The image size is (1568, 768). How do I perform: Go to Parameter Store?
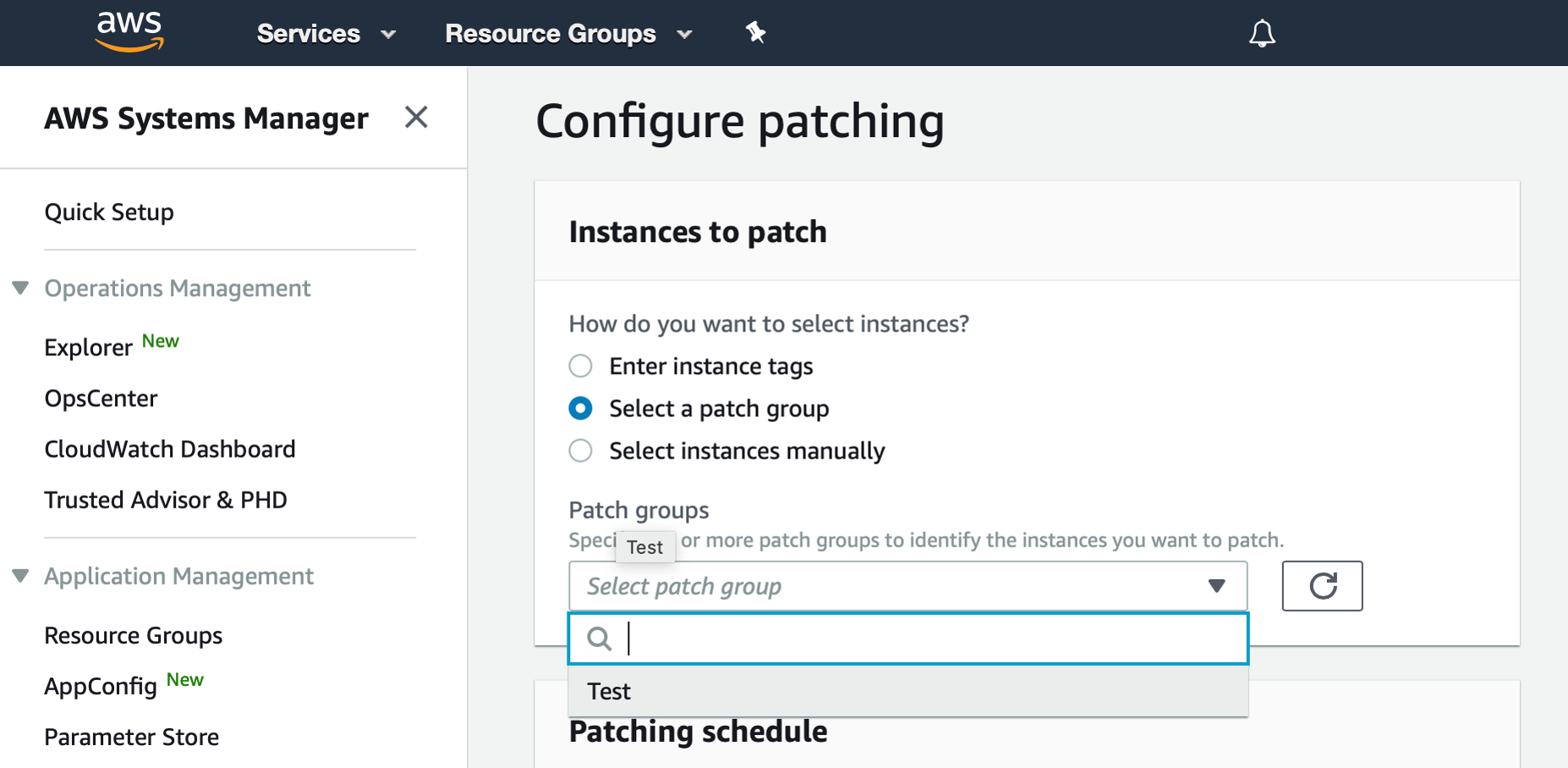(131, 737)
